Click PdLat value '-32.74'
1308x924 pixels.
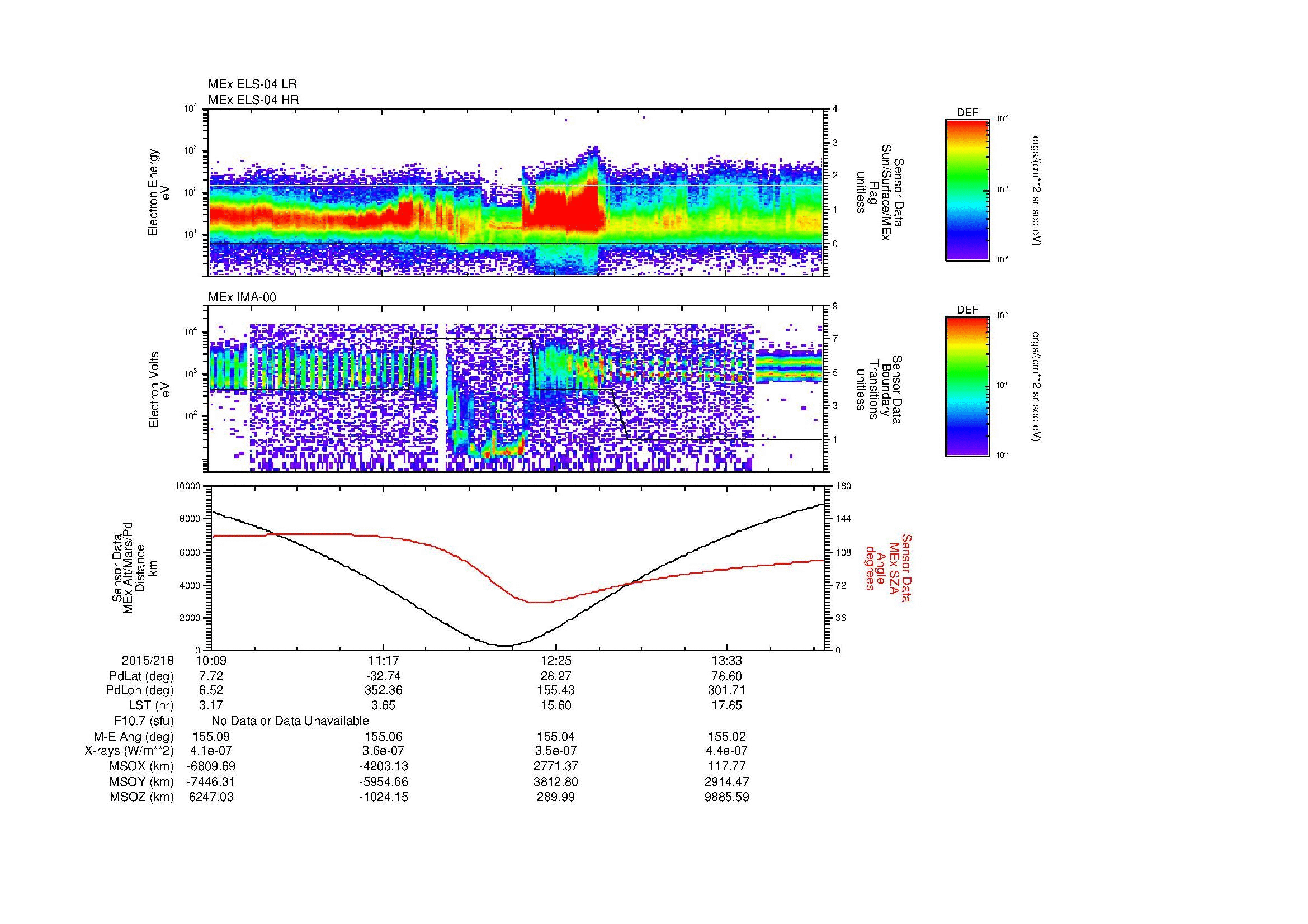click(x=384, y=676)
